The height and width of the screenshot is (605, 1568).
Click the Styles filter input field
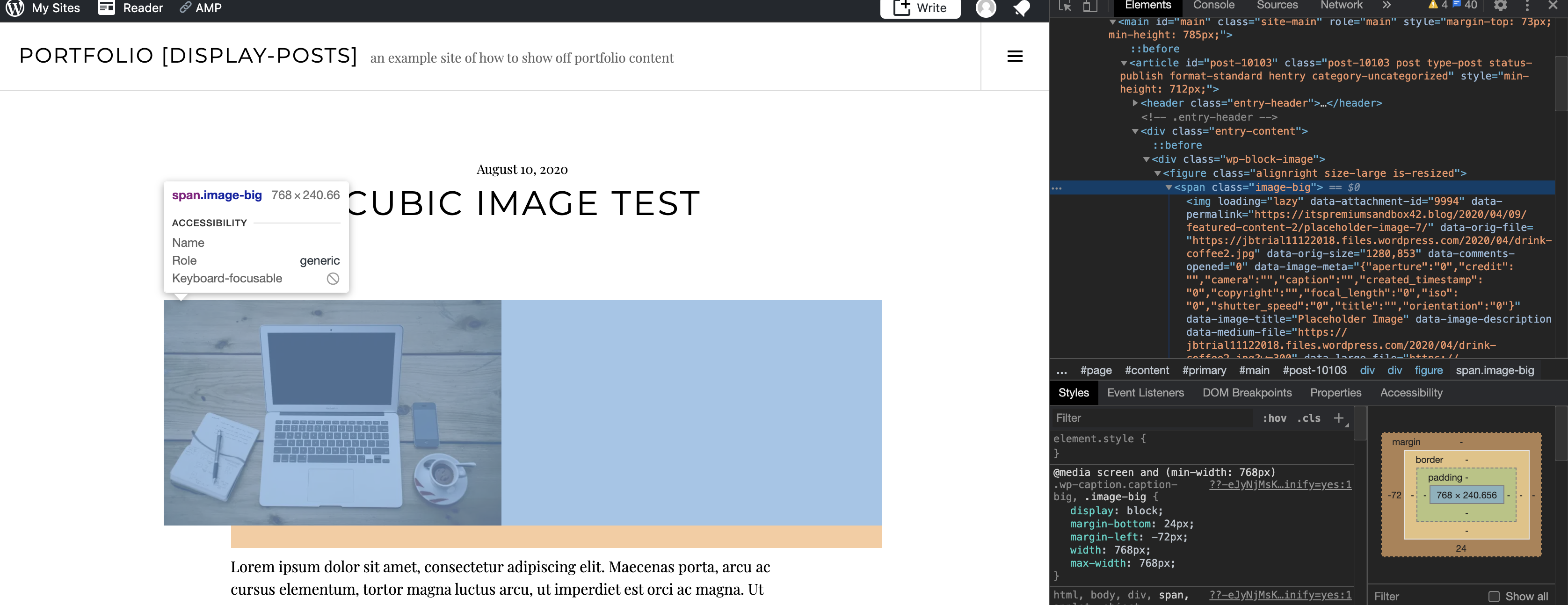[1150, 418]
